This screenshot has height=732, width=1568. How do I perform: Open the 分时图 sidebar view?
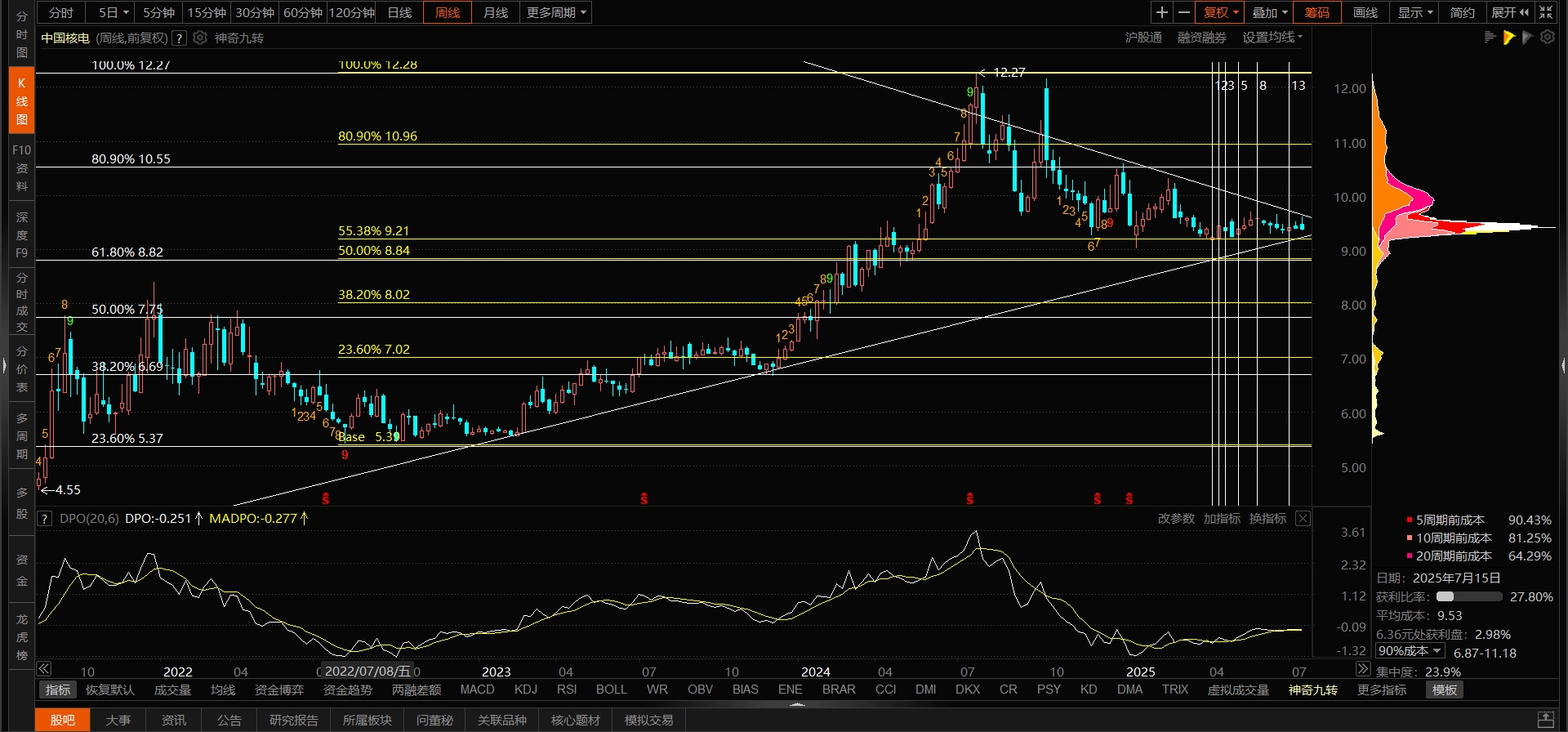point(22,34)
